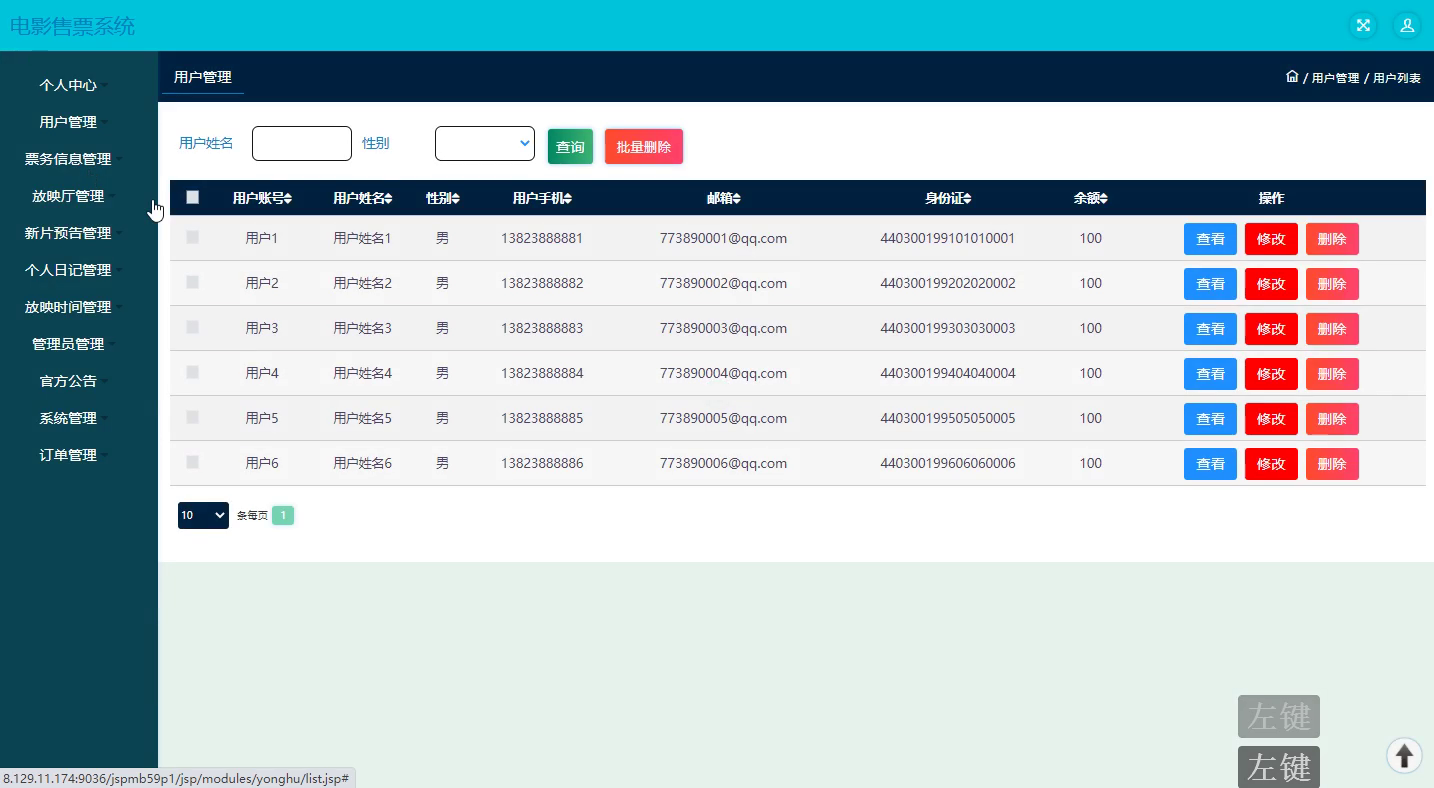Expand 个人日记管理 sidebar menu
The height and width of the screenshot is (788, 1434).
pyautogui.click(x=68, y=270)
